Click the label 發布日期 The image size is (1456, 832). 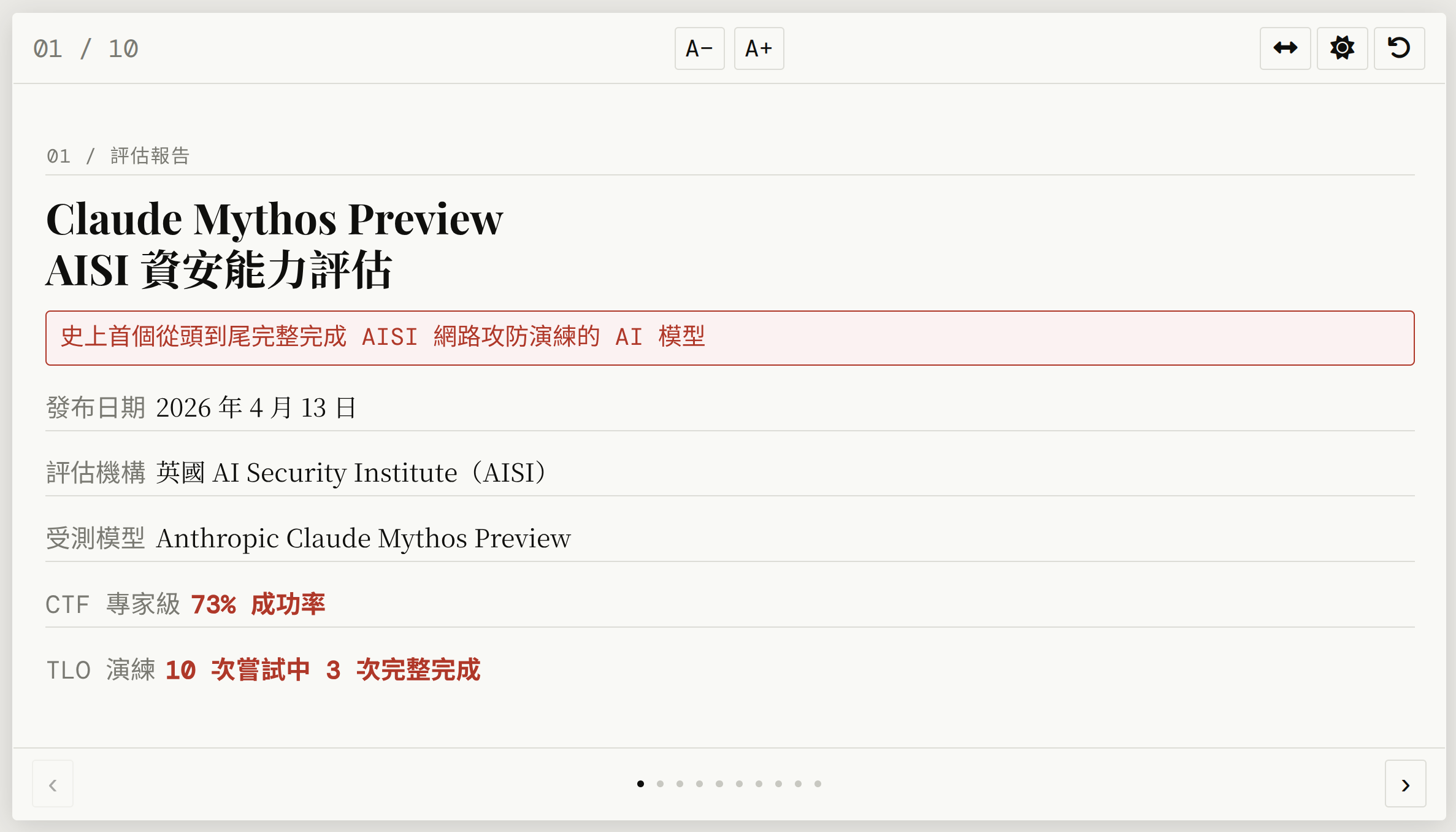pyautogui.click(x=96, y=408)
